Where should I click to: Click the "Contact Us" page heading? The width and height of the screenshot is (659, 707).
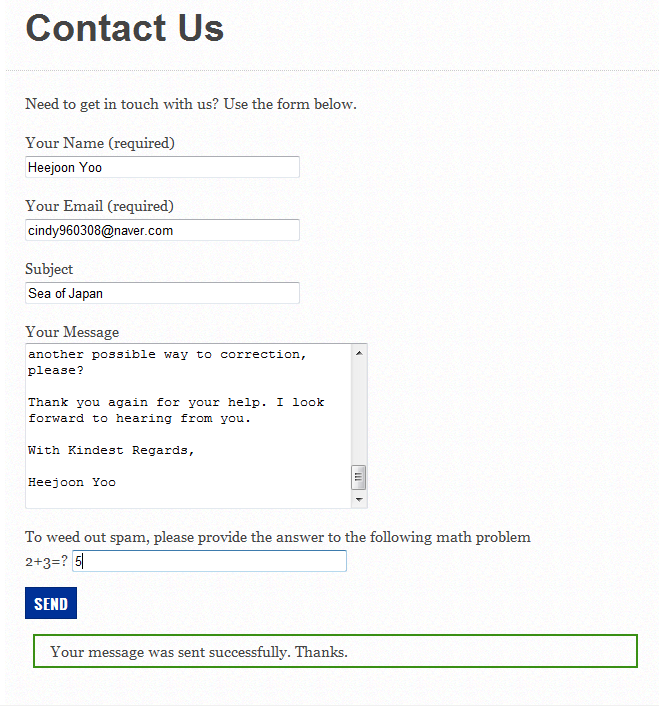click(124, 28)
